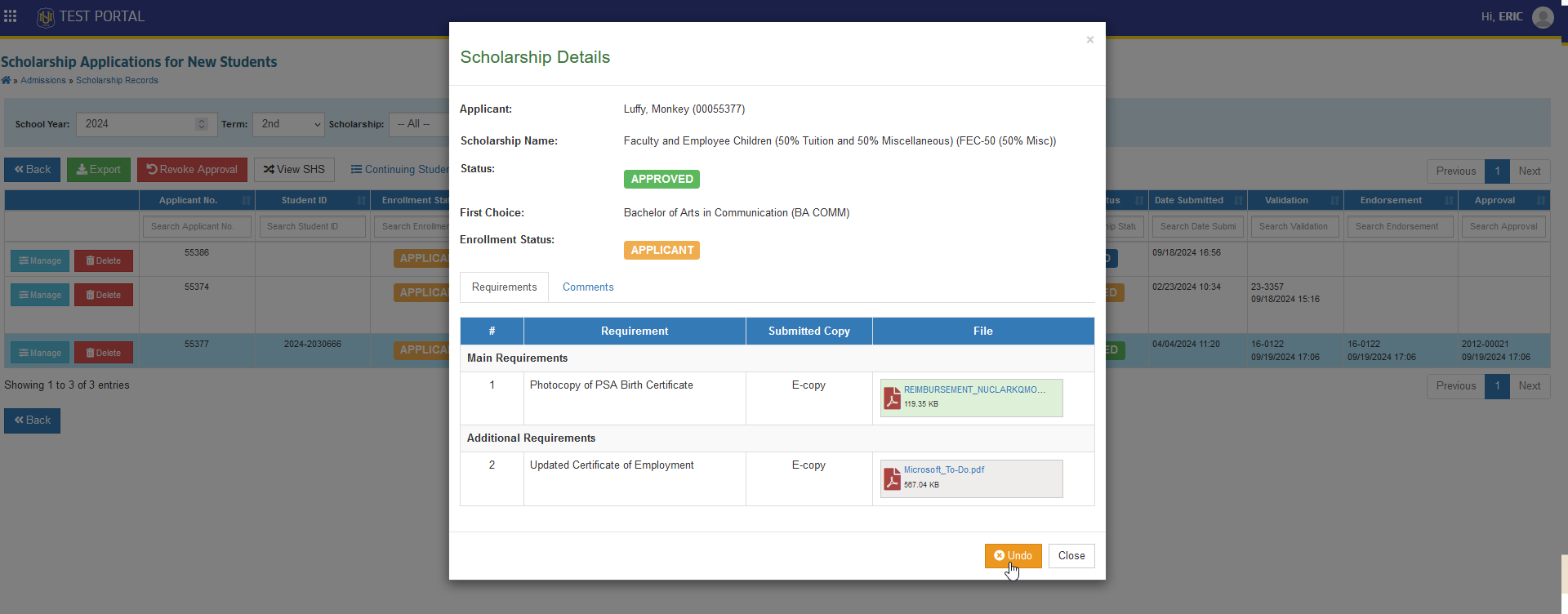Click Updated Certificate of Employment text
The width and height of the screenshot is (1568, 614).
point(612,465)
